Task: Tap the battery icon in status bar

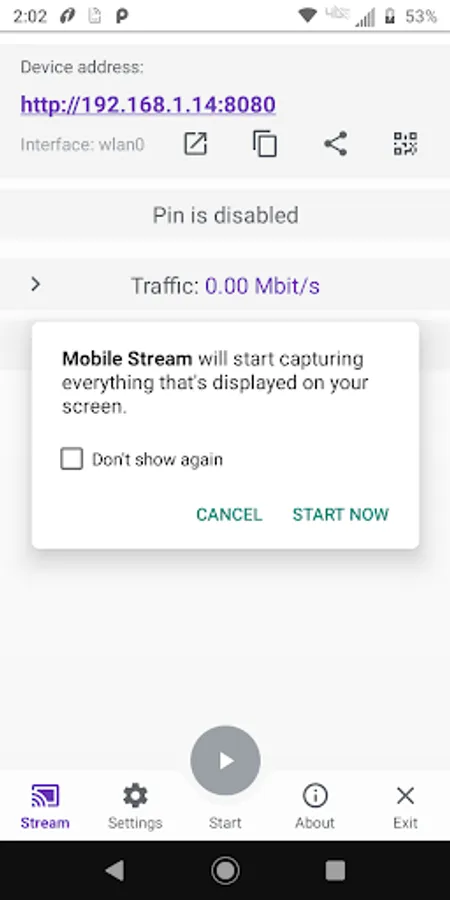Action: (390, 17)
